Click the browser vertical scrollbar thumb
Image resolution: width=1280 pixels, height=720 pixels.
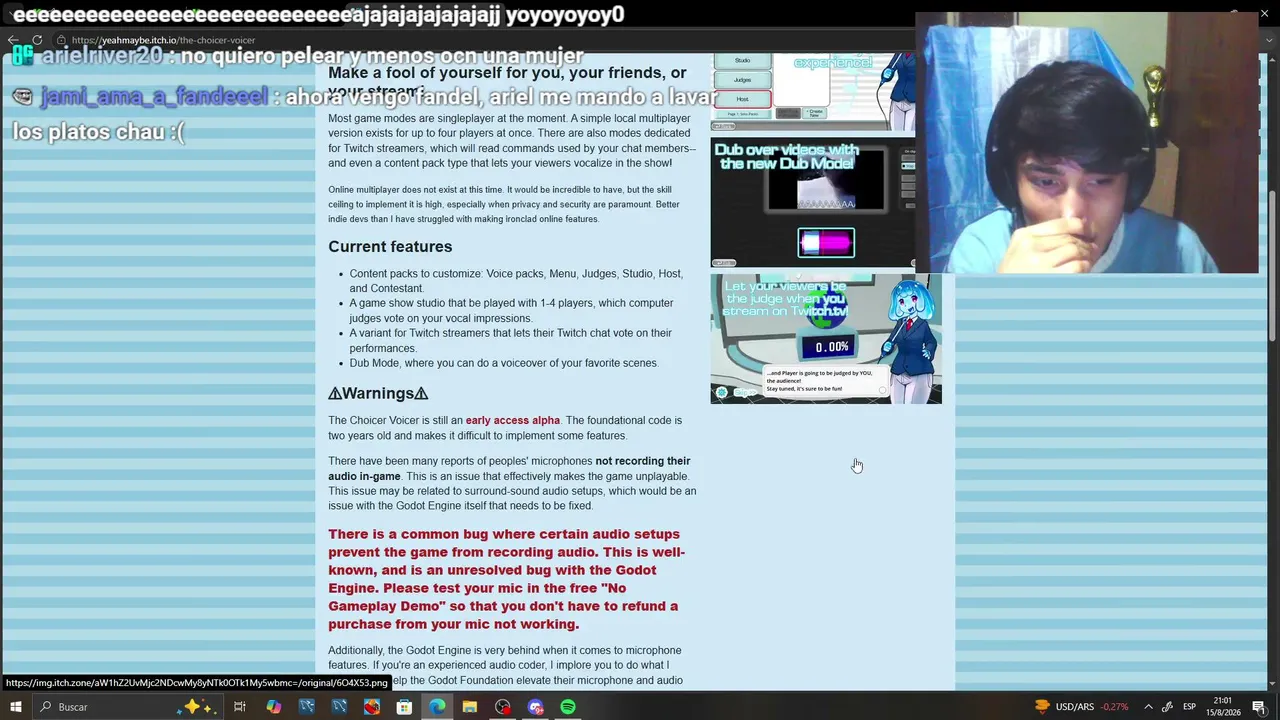point(1272,266)
